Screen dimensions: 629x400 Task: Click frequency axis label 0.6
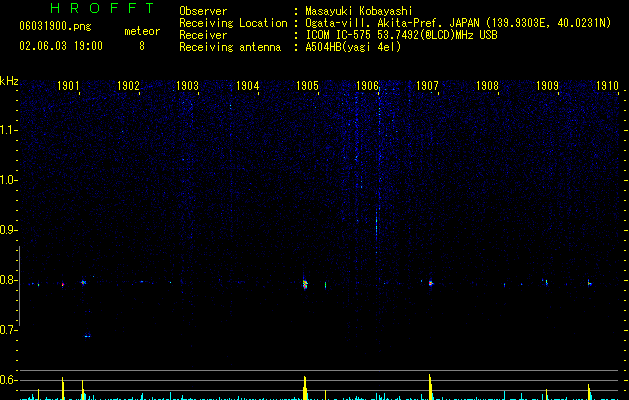click(7, 380)
